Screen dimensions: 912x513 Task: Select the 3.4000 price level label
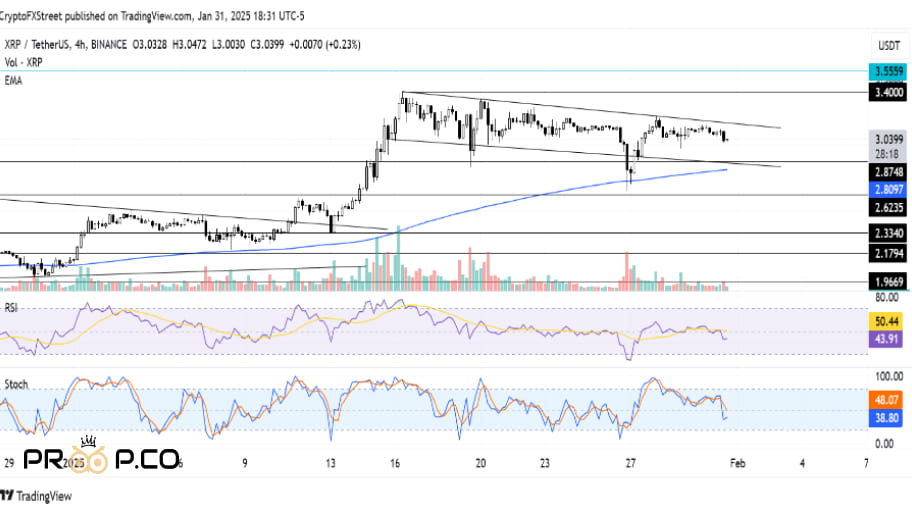[x=888, y=92]
